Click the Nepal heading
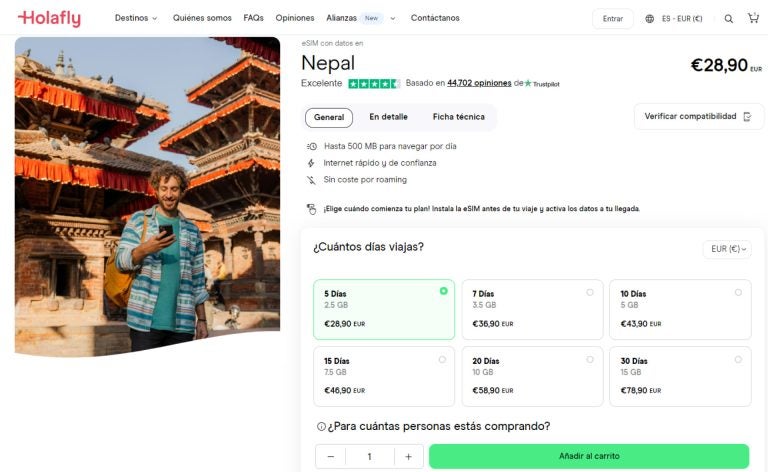The height and width of the screenshot is (472, 768). tap(328, 63)
